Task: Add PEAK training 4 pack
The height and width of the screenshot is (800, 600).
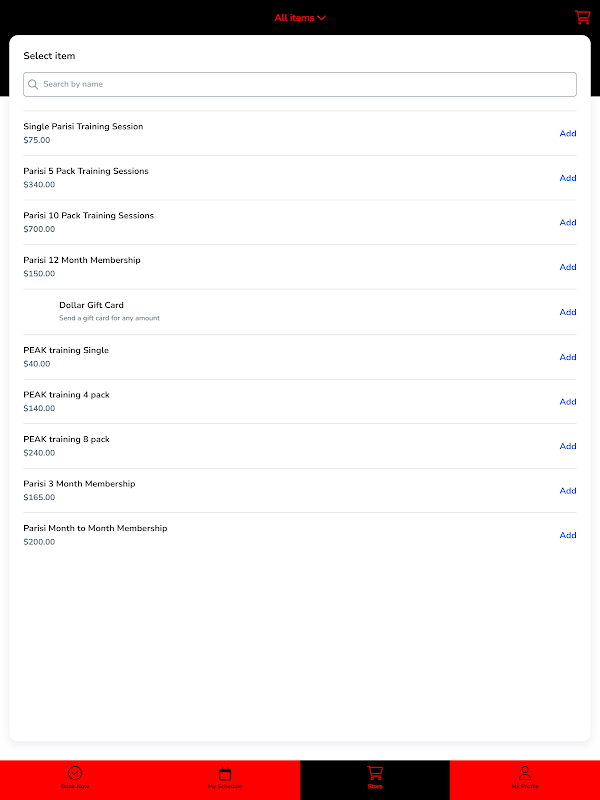Action: (x=568, y=402)
